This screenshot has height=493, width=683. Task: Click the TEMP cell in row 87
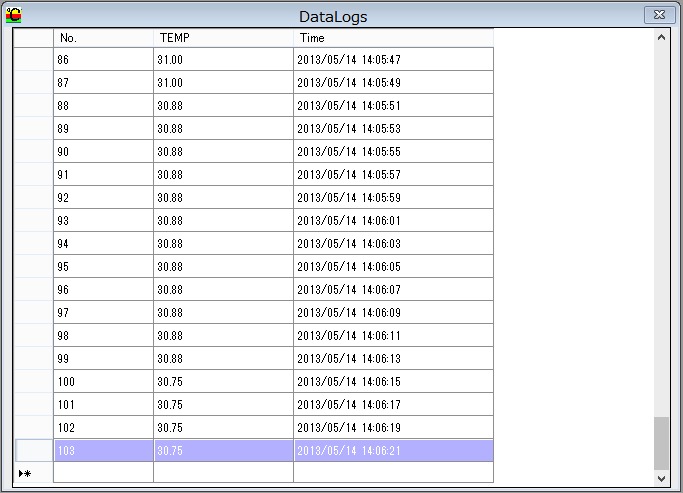pos(223,82)
